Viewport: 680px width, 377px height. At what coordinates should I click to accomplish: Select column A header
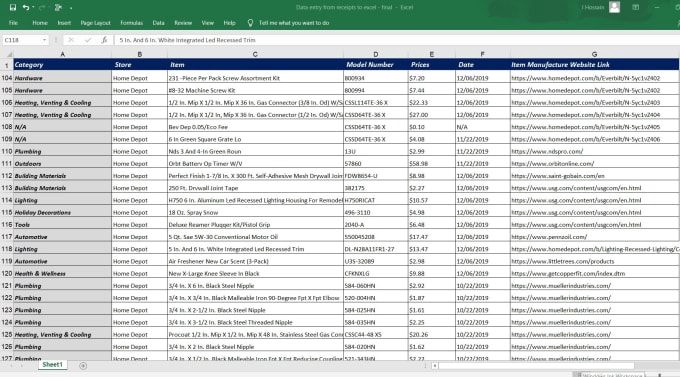pyautogui.click(x=62, y=54)
